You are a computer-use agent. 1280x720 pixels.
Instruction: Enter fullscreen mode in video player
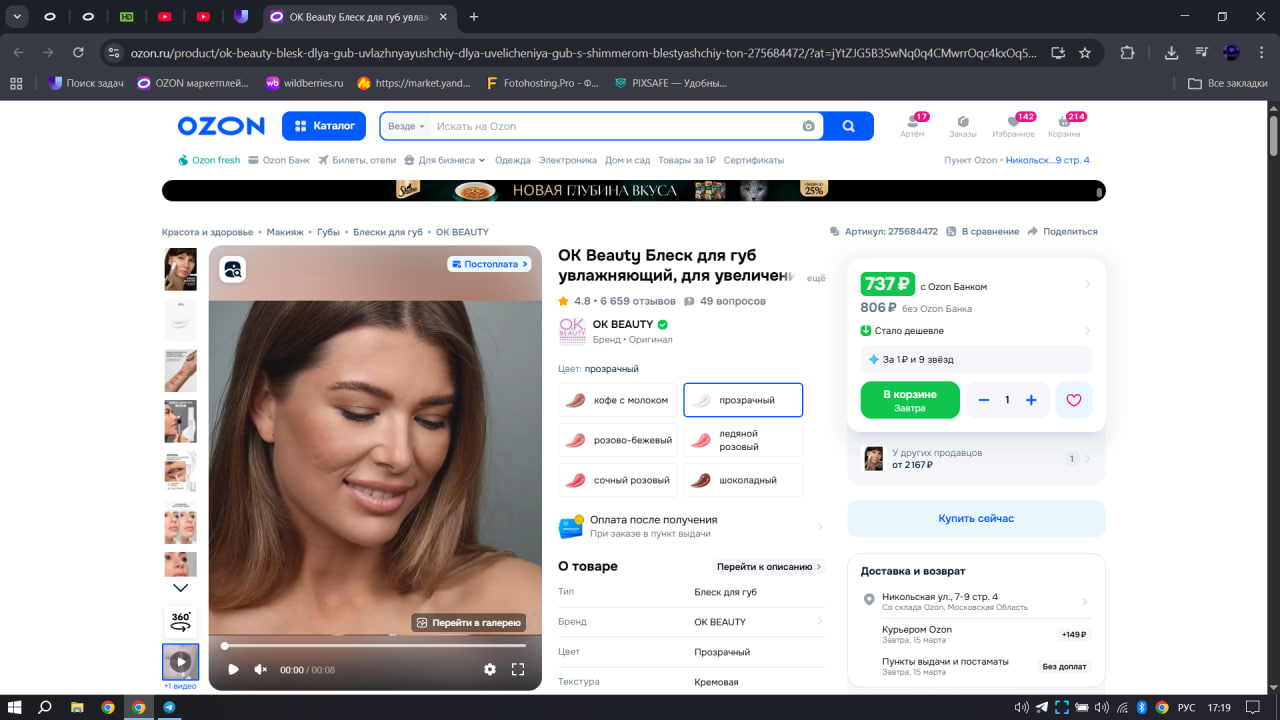(x=518, y=669)
